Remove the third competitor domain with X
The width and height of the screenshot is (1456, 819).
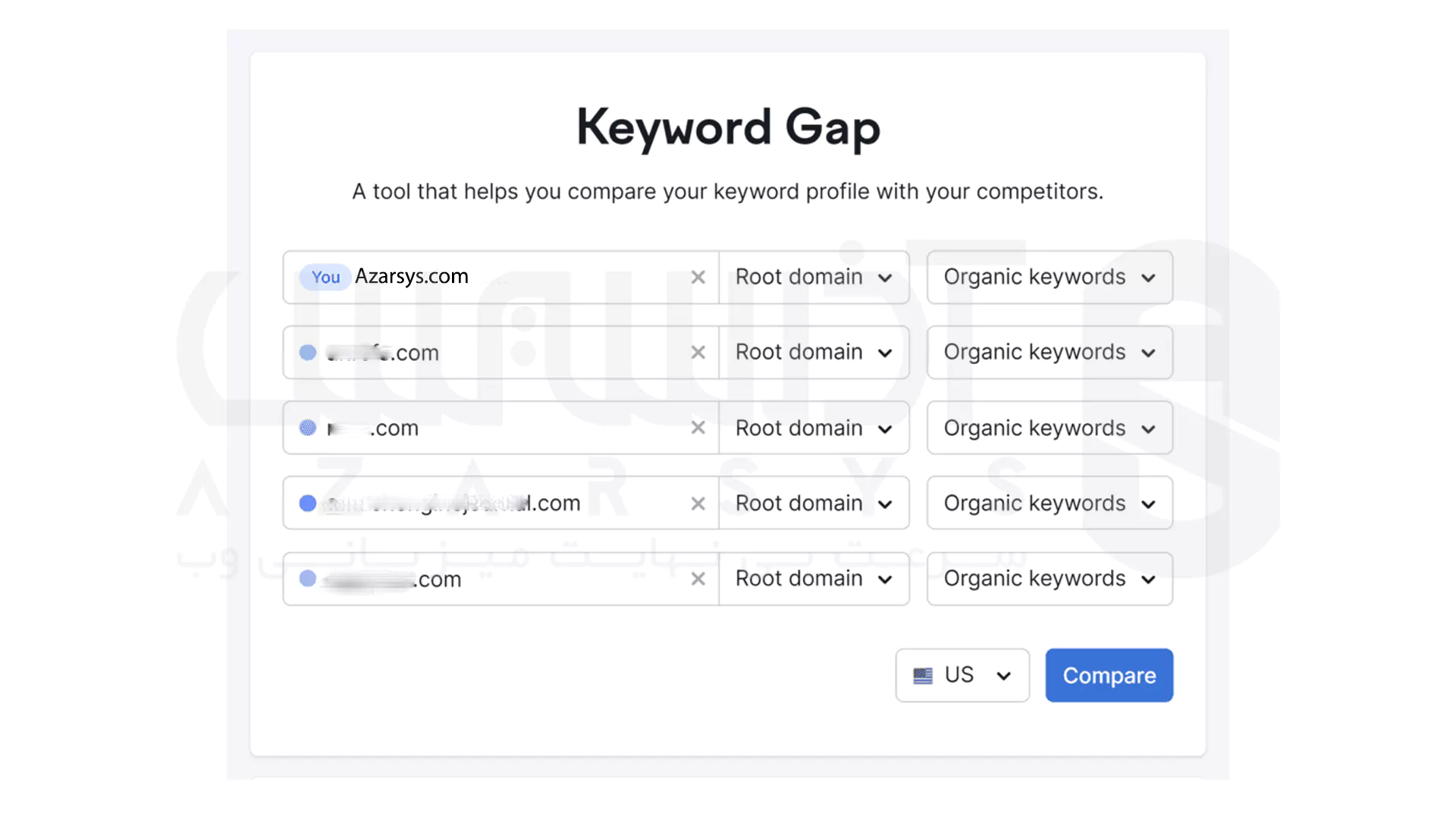698,504
